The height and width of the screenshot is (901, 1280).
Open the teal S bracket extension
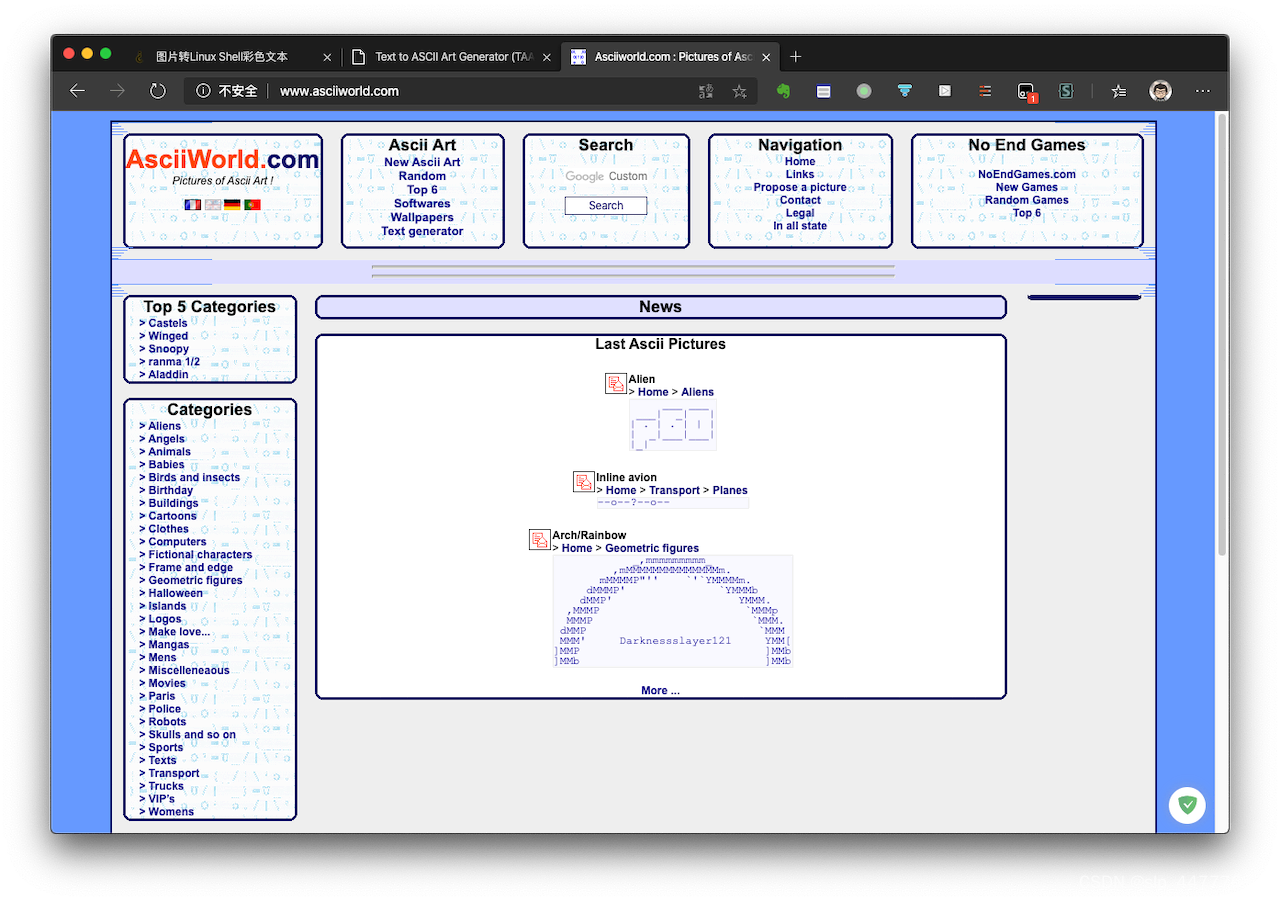click(x=1066, y=91)
